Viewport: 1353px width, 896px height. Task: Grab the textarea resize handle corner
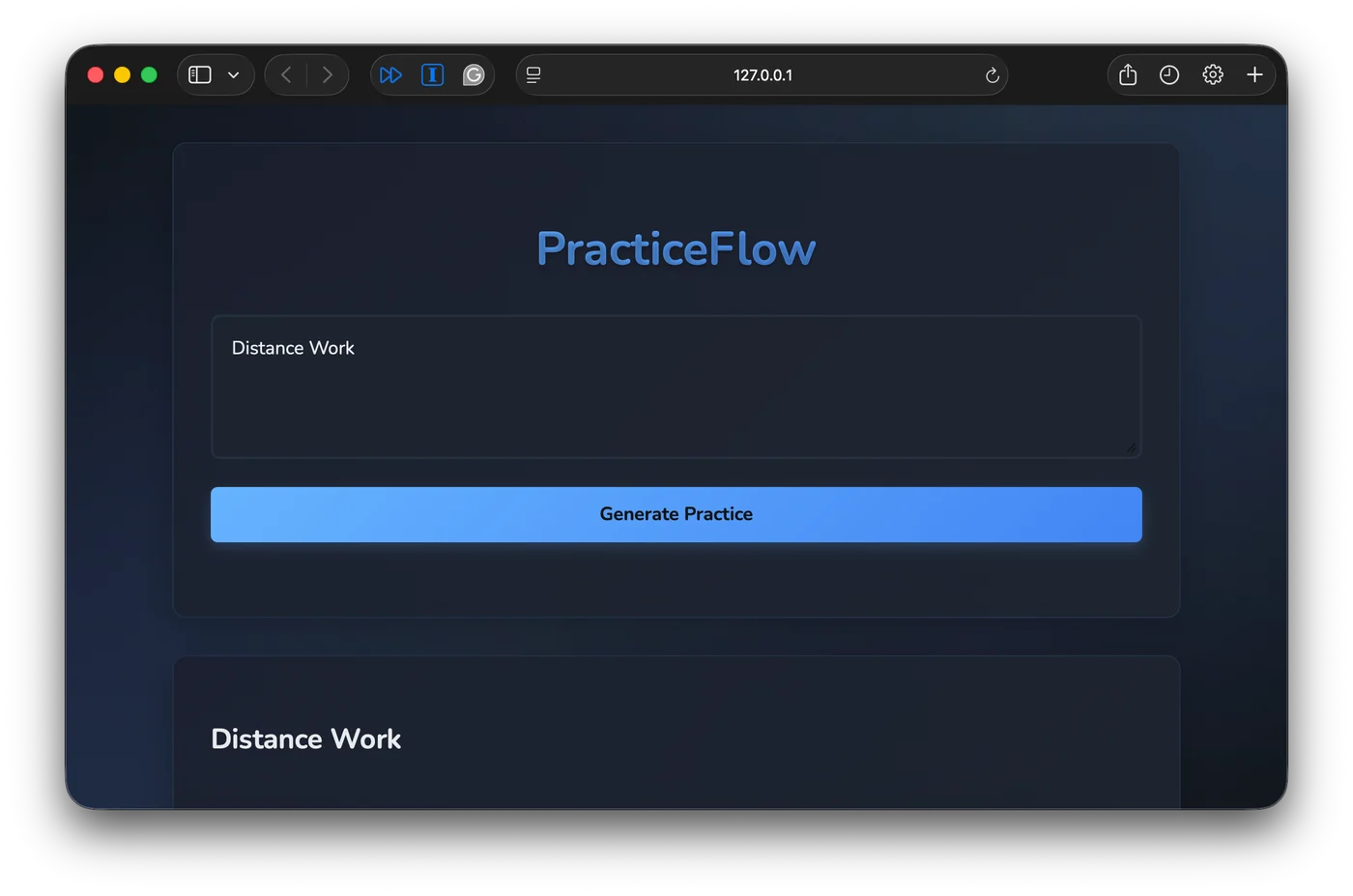point(1131,448)
